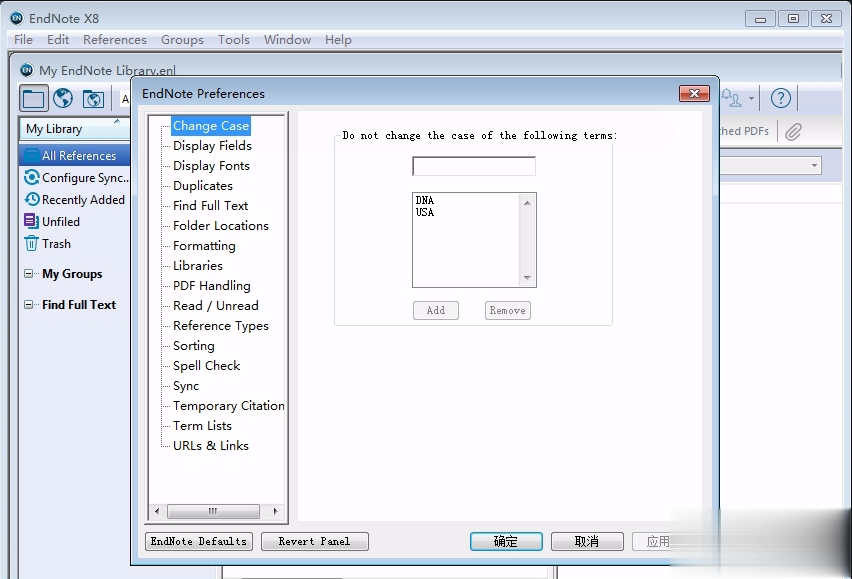Viewport: 852px width, 579px height.
Task: Click the Unfiled group icon
Action: click(31, 221)
